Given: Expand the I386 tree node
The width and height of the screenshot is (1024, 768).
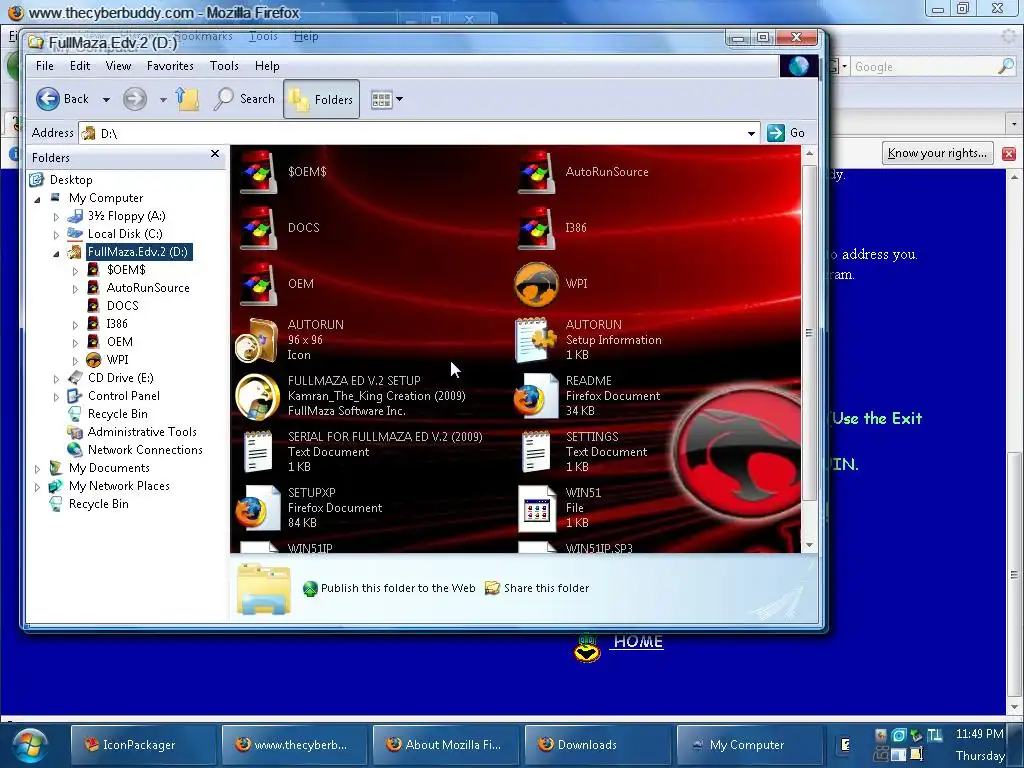Looking at the screenshot, I should (75, 325).
